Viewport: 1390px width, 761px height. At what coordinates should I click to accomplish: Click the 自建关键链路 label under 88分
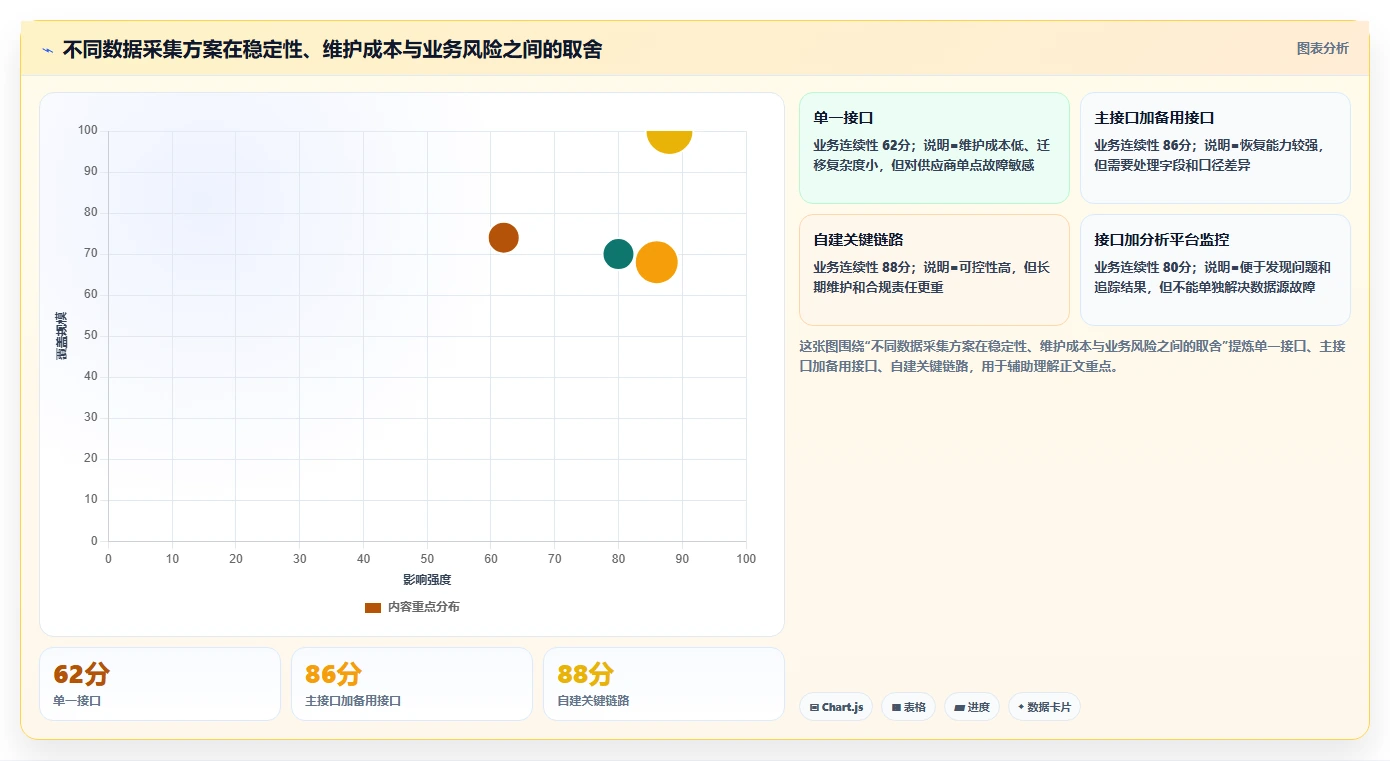(593, 701)
